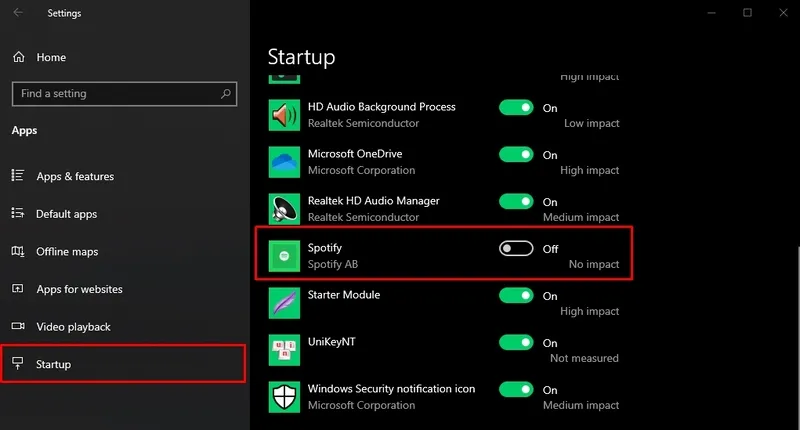Screen dimensions: 800x430
Task: Switch off Starter Module startup
Action: pos(516,296)
